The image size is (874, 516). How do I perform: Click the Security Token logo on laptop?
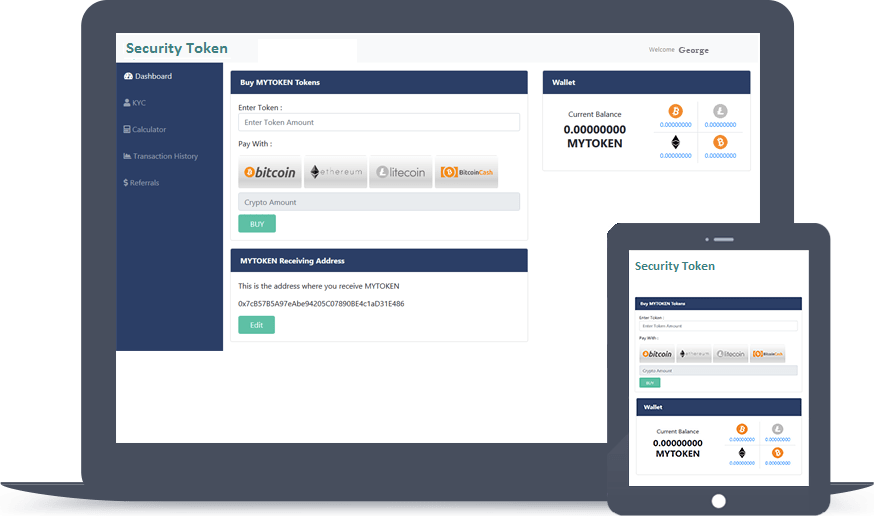(x=177, y=48)
